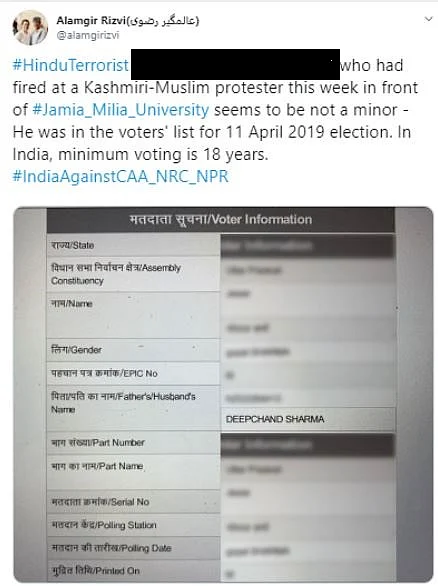Select the DEEPCHAND SHARMA field
Screen dimensions: 438x586
(x=308, y=419)
